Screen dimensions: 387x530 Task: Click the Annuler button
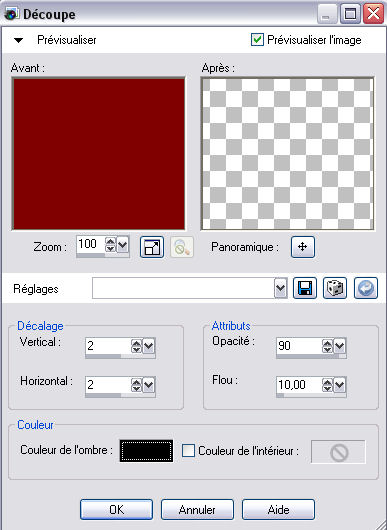tap(197, 509)
